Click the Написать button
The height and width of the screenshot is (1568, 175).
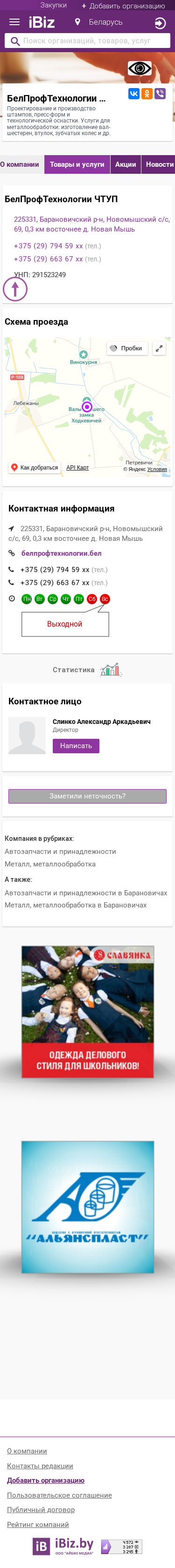pyautogui.click(x=76, y=746)
